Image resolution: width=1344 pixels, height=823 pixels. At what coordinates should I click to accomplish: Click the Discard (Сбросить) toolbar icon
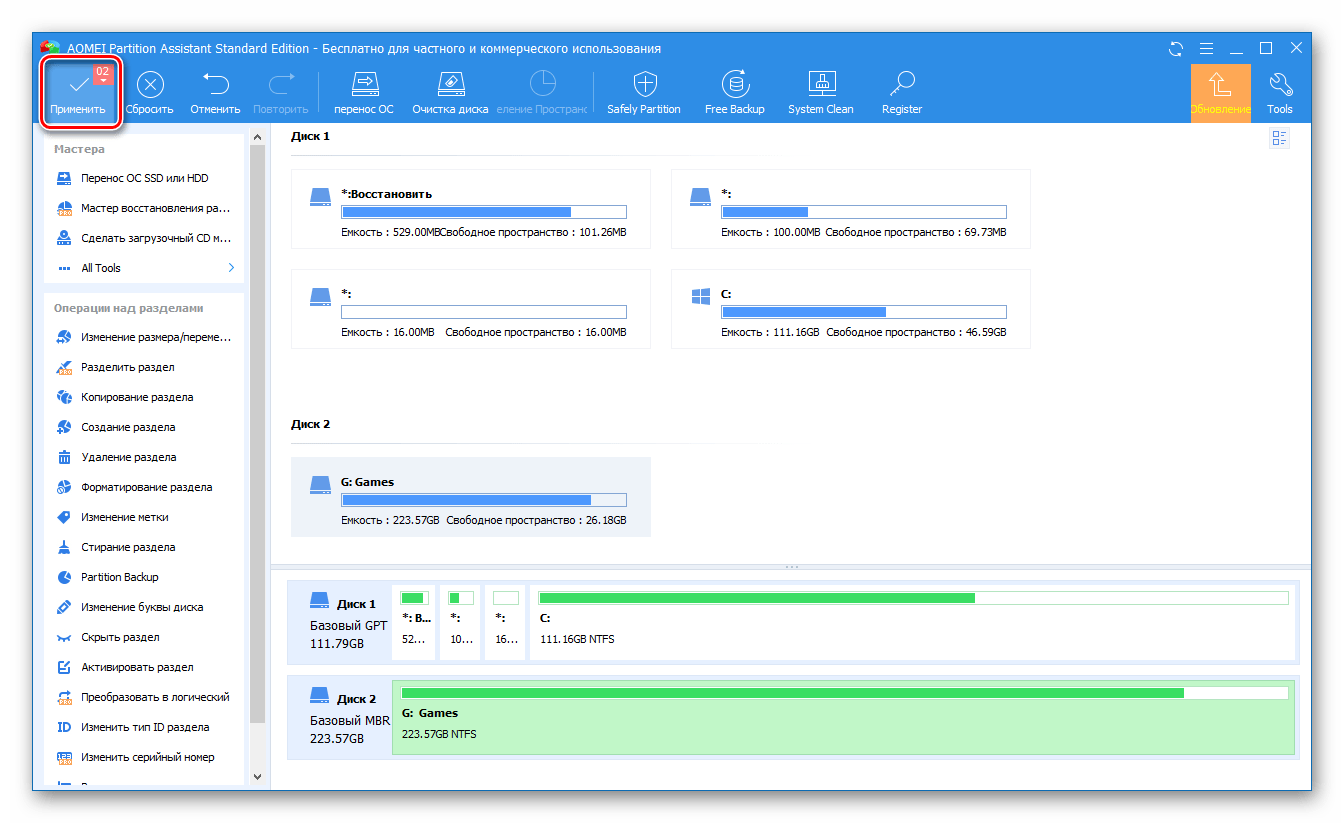pos(150,86)
